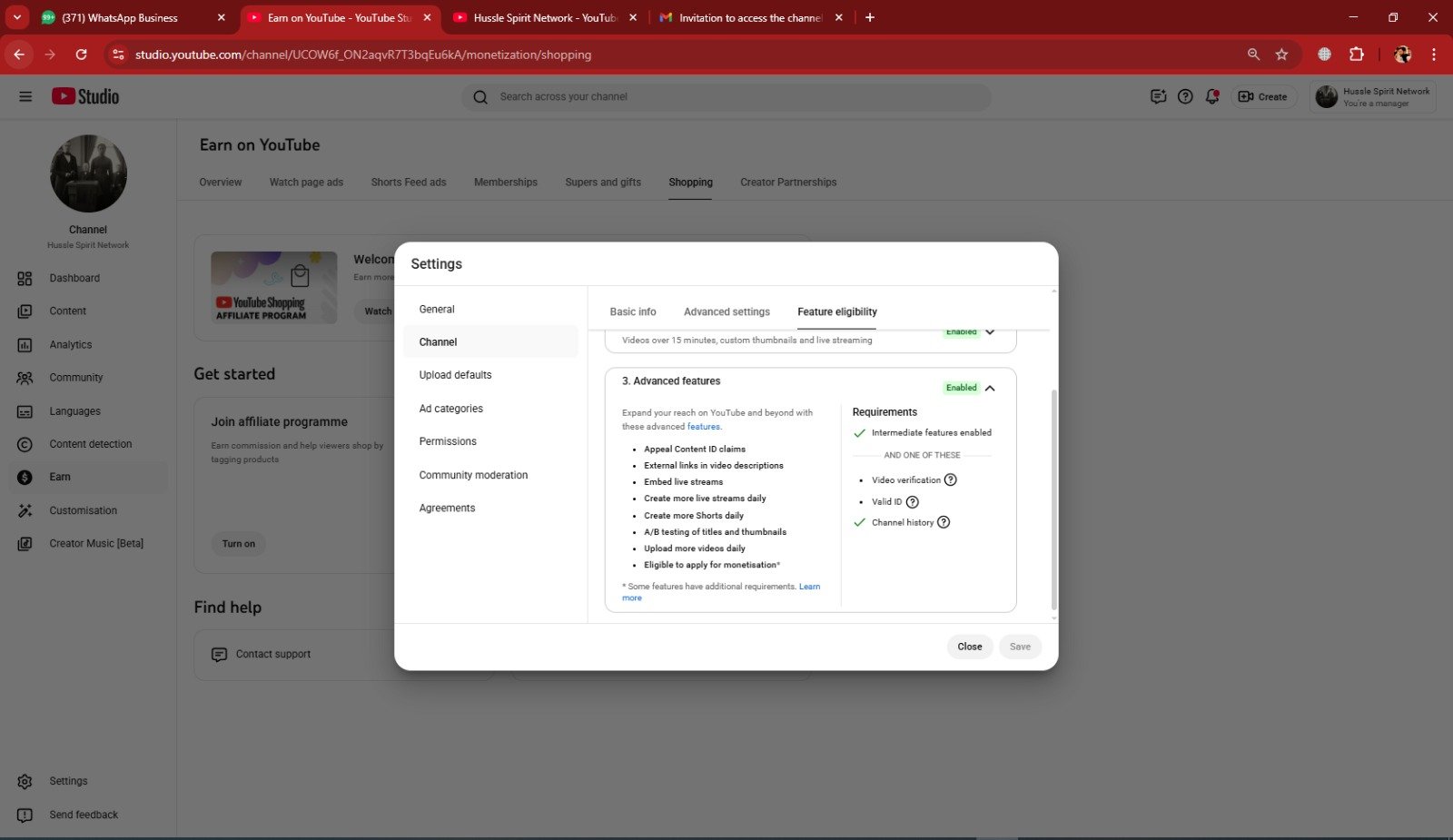
Task: Collapse the Advanced features section
Action: [990, 388]
